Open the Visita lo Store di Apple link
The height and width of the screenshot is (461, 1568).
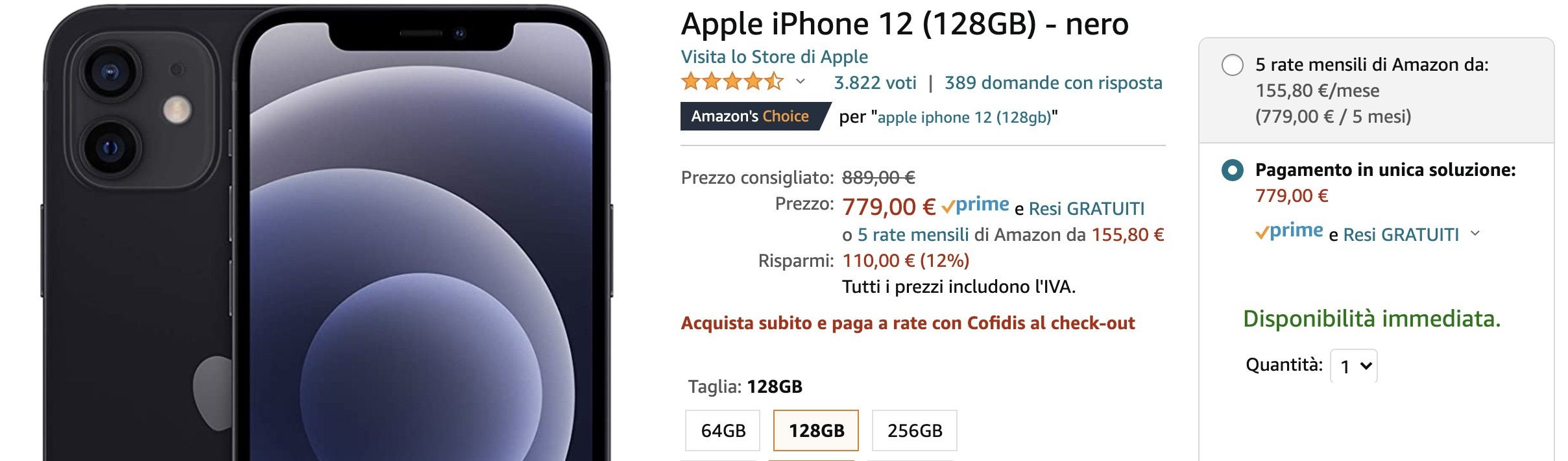point(774,56)
